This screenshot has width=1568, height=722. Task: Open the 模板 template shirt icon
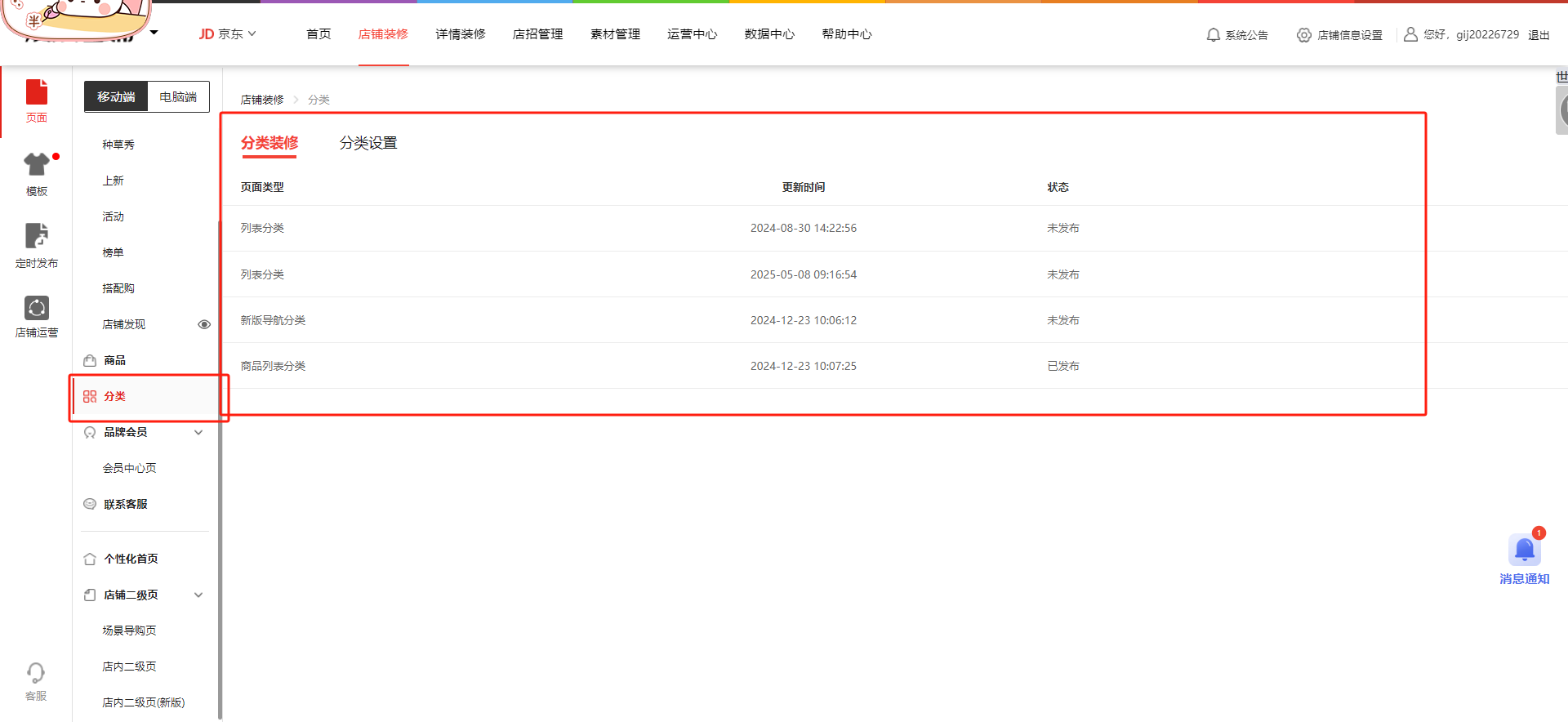(37, 165)
